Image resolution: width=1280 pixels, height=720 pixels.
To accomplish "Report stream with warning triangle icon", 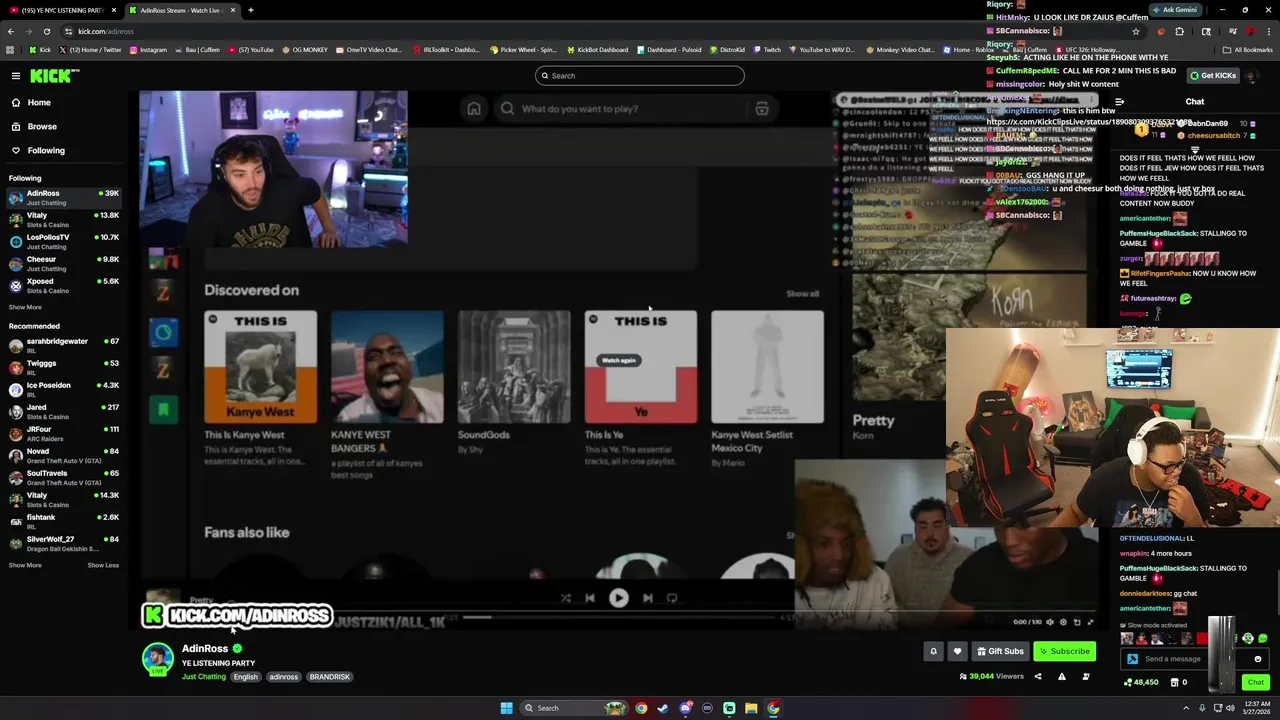I will pos(1062,677).
